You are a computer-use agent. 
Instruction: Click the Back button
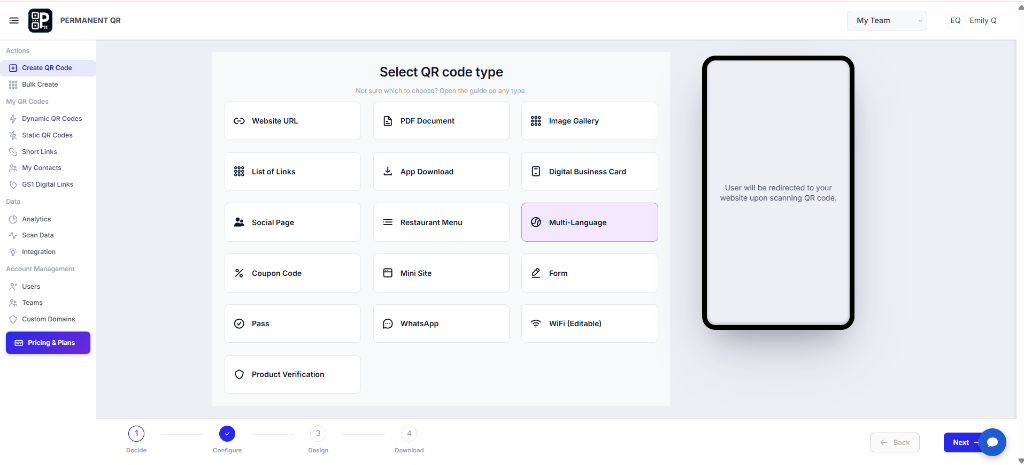895,442
